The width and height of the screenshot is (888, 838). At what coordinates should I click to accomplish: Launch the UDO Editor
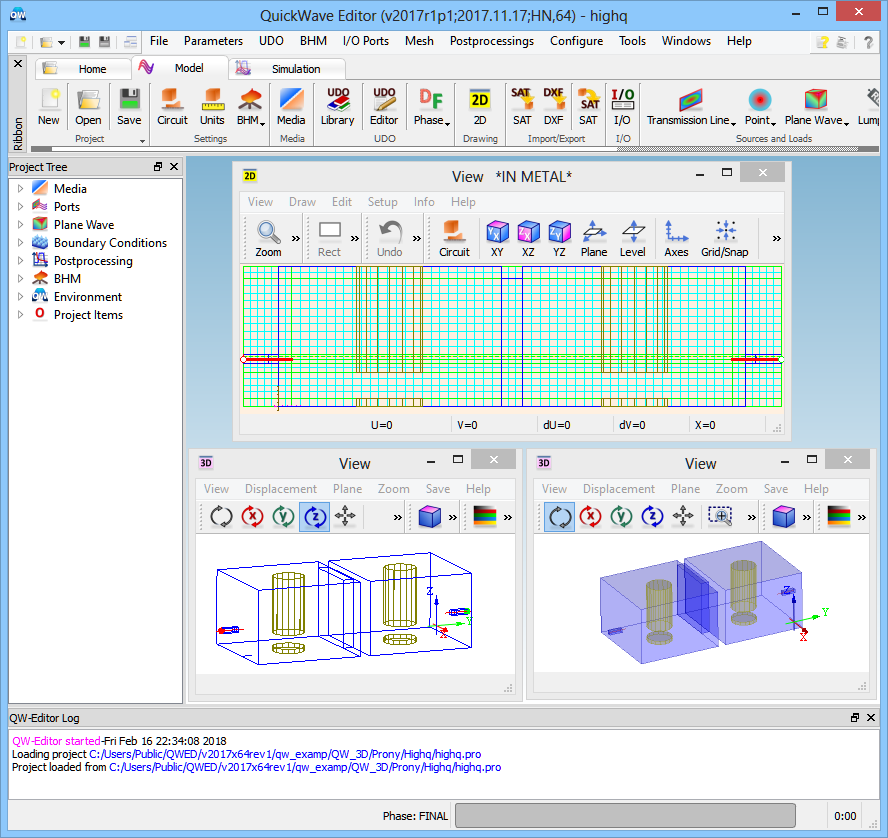[x=384, y=106]
